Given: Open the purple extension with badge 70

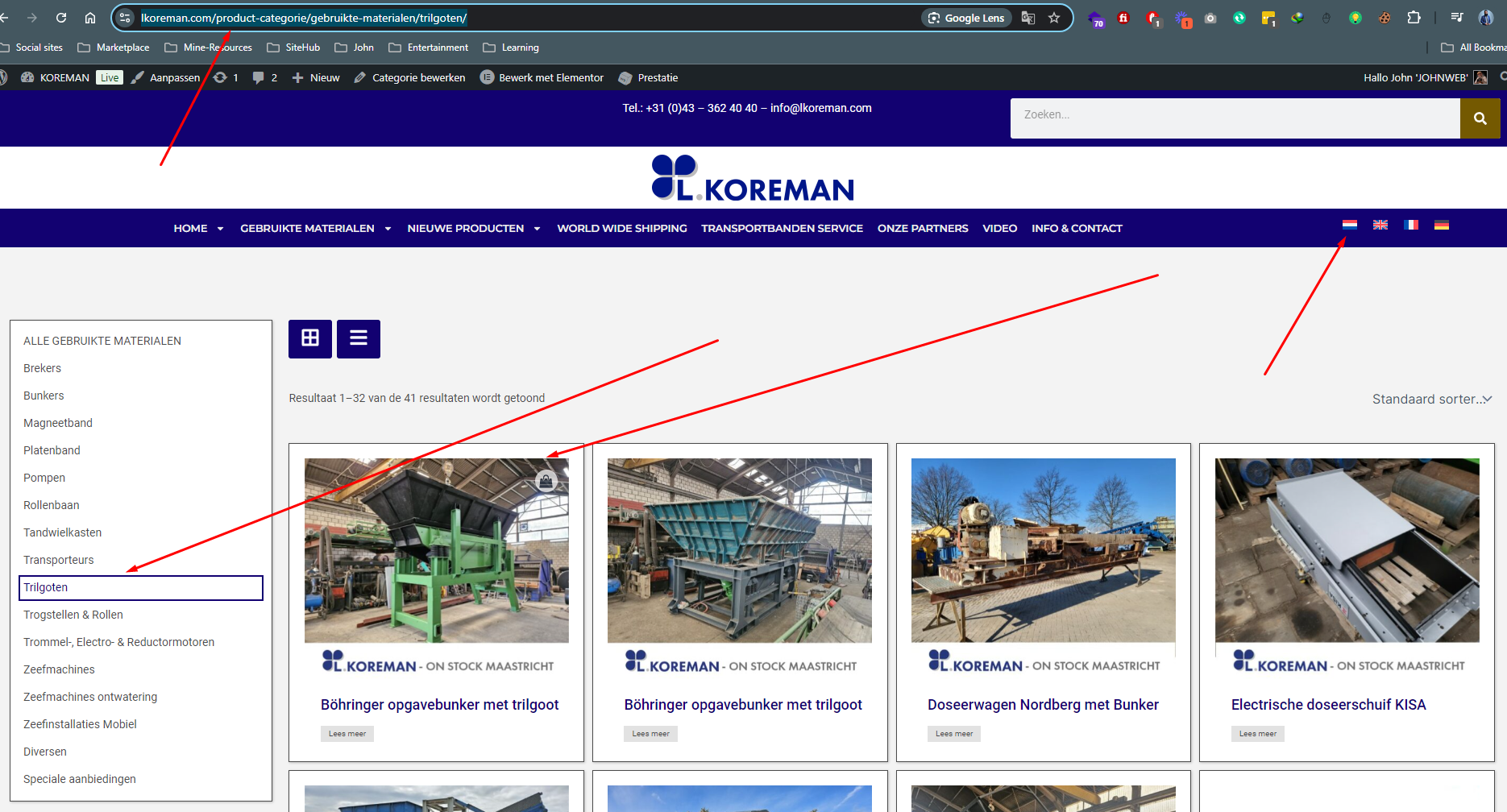Looking at the screenshot, I should click(x=1095, y=19).
